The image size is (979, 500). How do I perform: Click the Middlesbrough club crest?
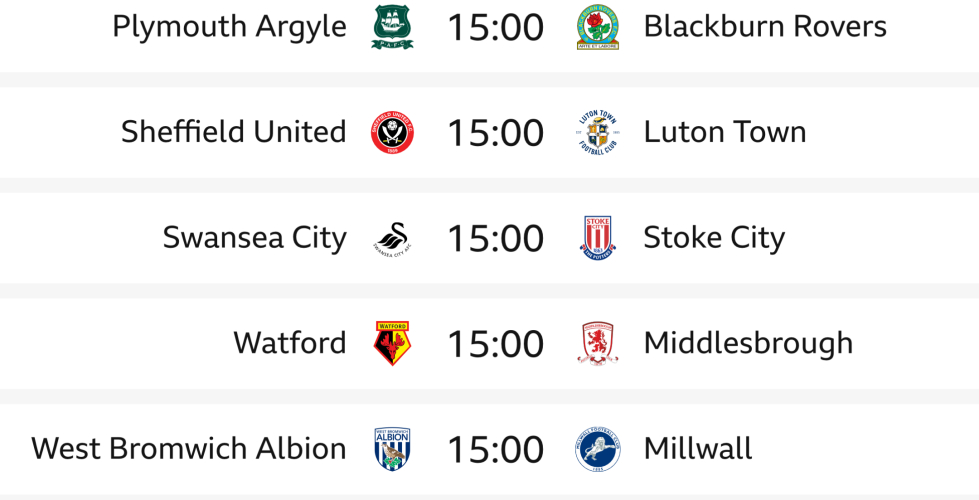coord(598,343)
